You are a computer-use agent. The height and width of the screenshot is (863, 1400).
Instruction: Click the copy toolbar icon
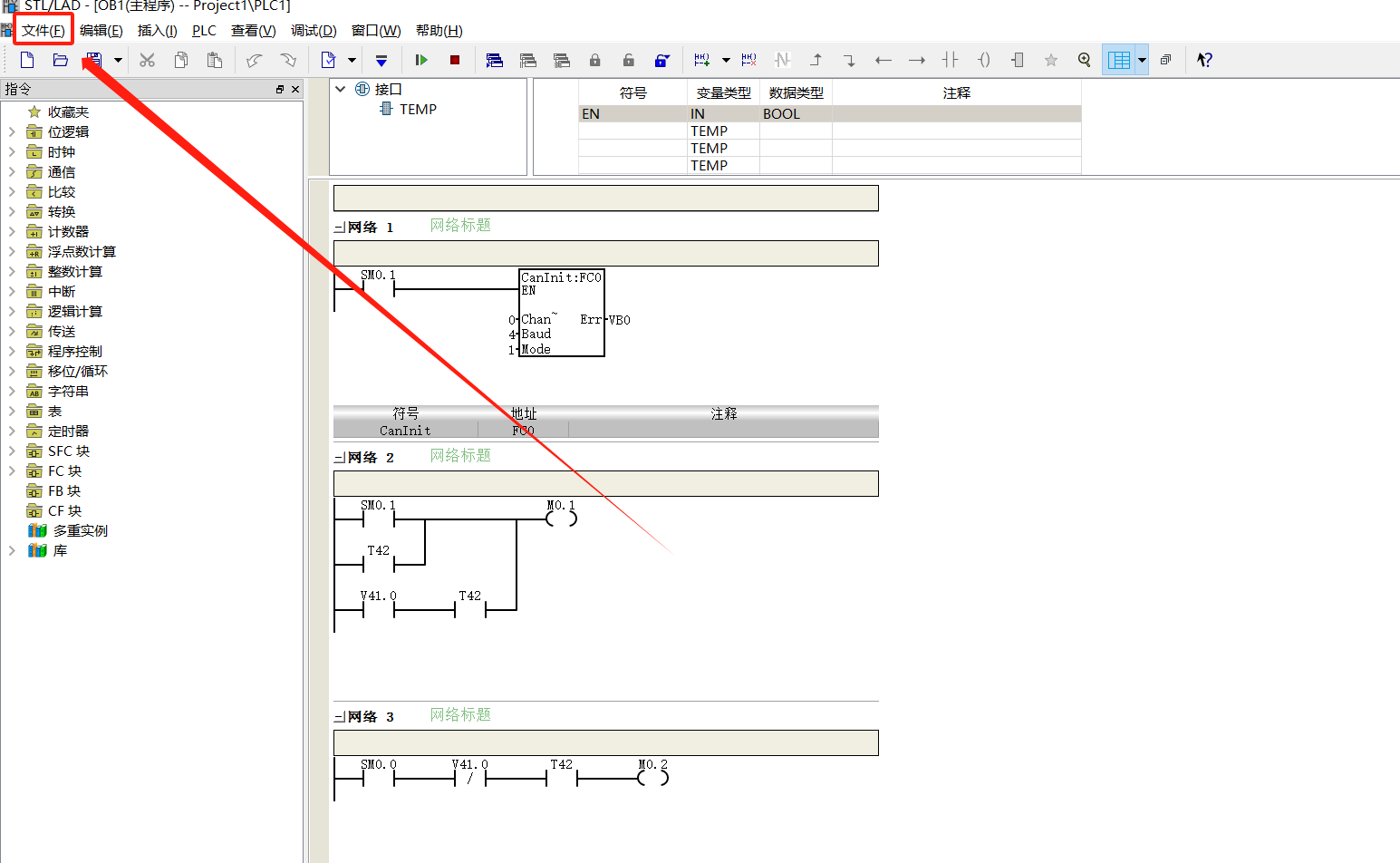(x=180, y=60)
